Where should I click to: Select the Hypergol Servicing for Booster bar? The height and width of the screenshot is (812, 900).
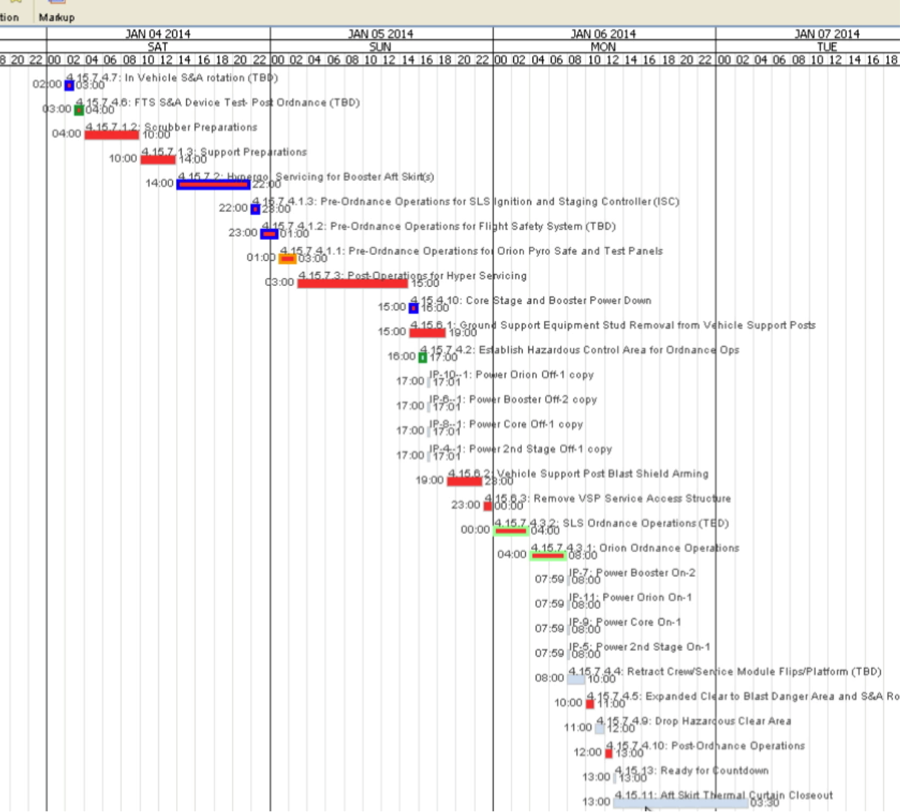pos(212,184)
